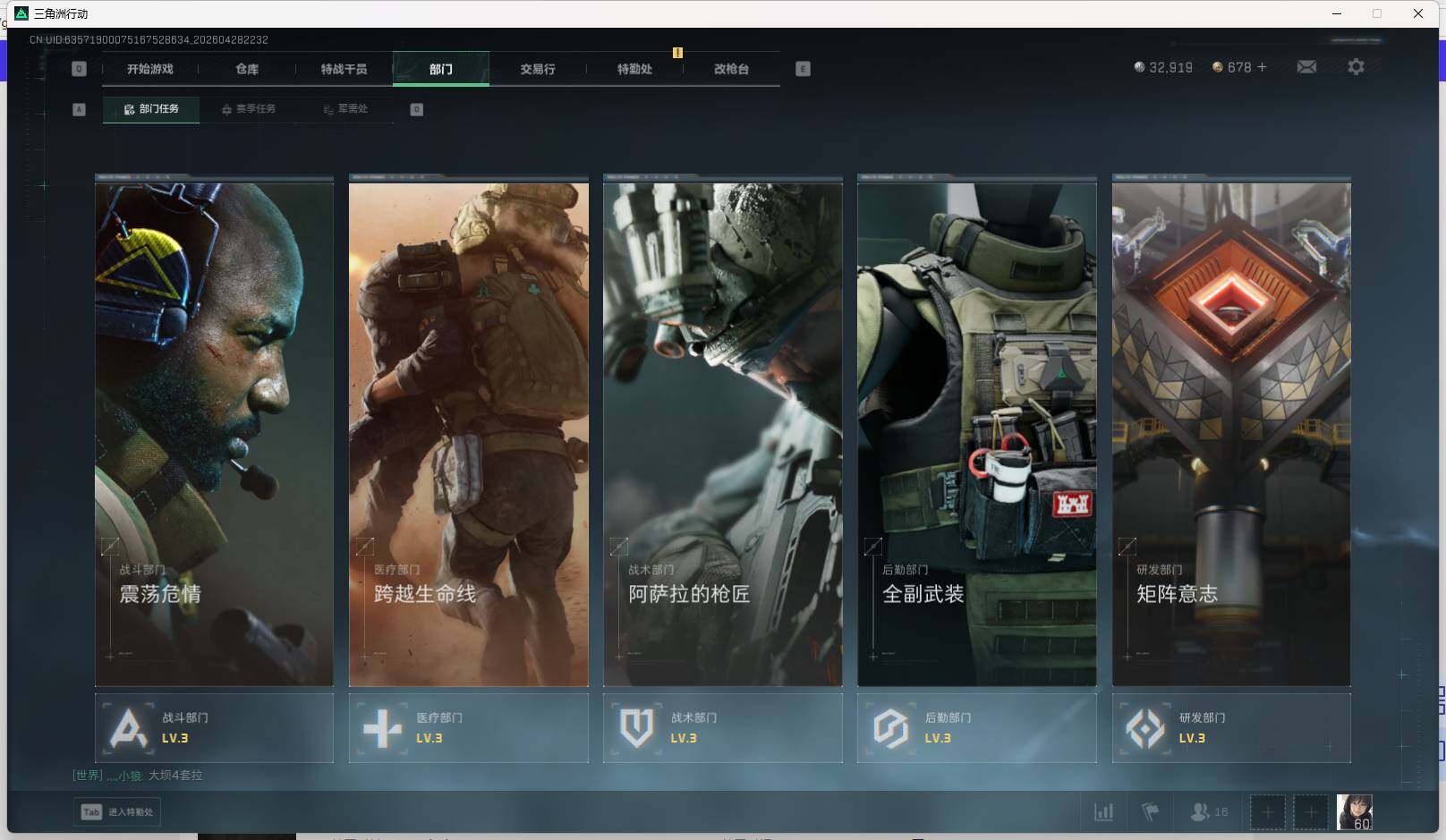The image size is (1446, 840).
Task: Open the player avatar level 60
Action: pos(1355,812)
